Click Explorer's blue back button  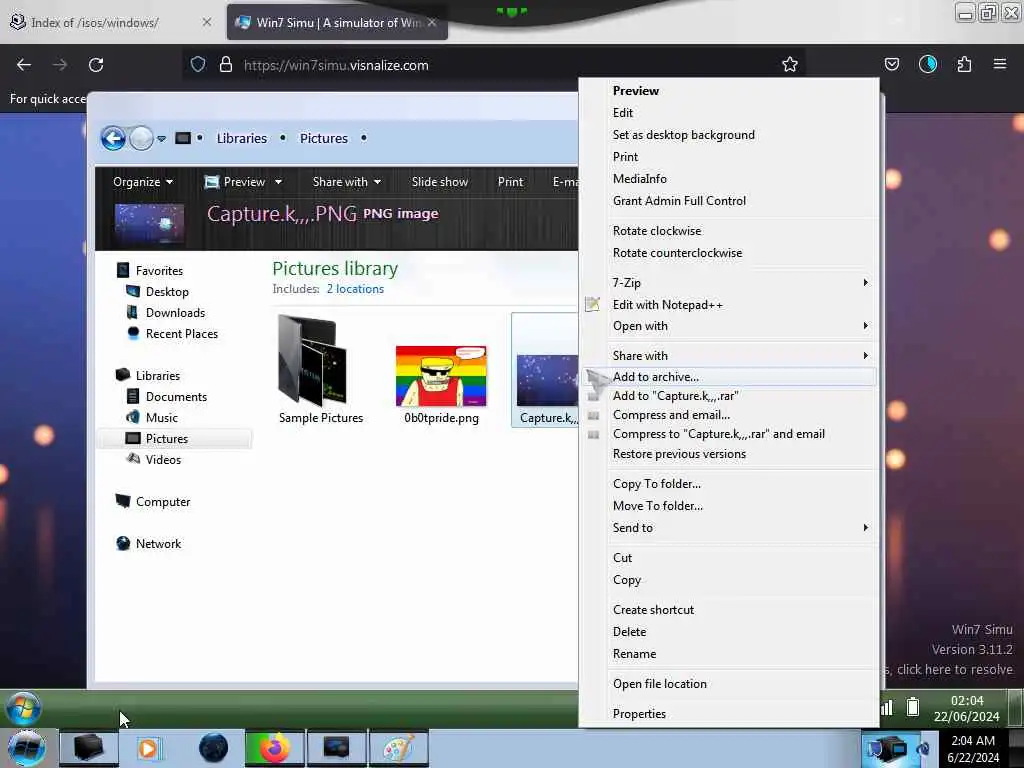[113, 138]
